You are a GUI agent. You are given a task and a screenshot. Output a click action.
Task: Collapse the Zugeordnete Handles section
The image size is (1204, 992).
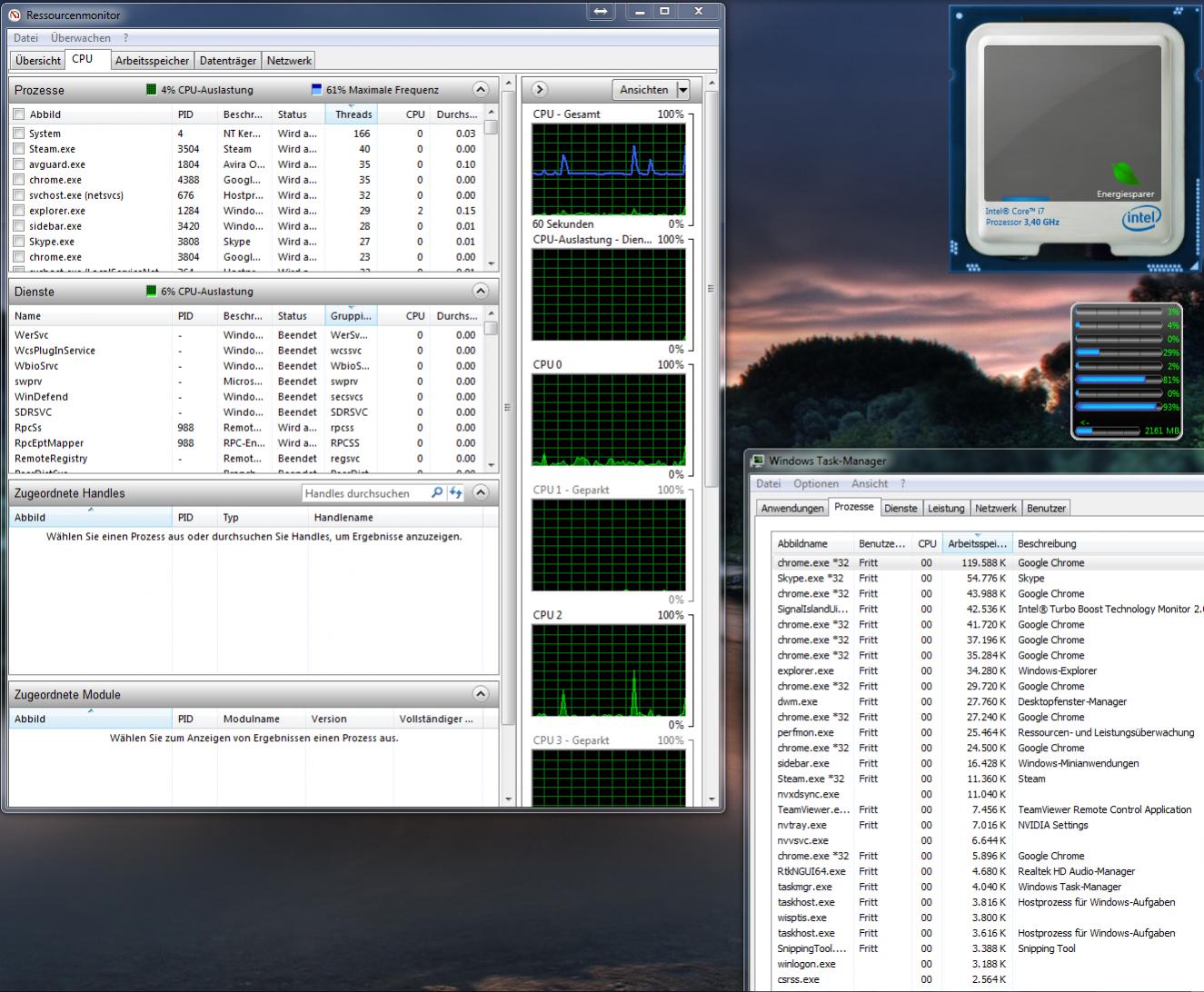481,493
